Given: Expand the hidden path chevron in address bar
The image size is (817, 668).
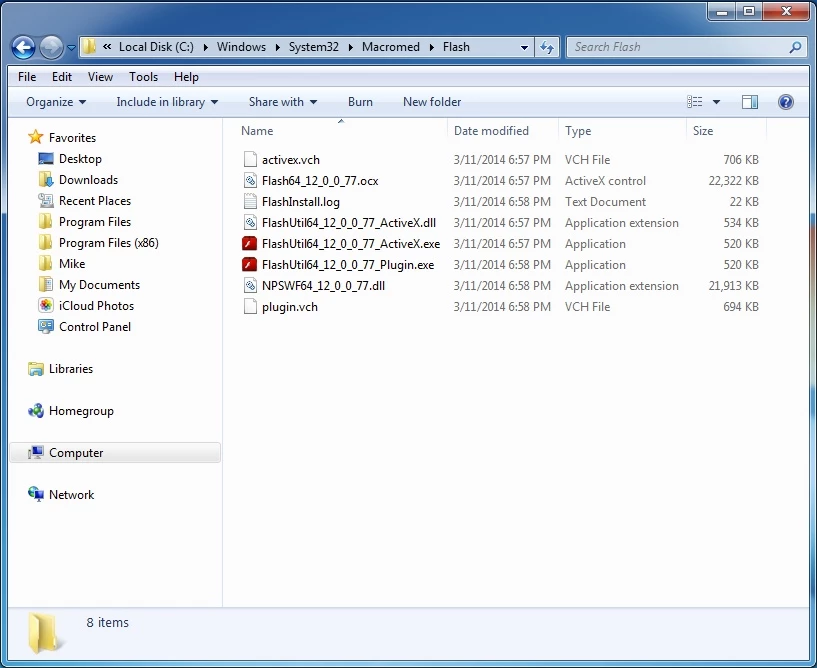Looking at the screenshot, I should tap(107, 47).
